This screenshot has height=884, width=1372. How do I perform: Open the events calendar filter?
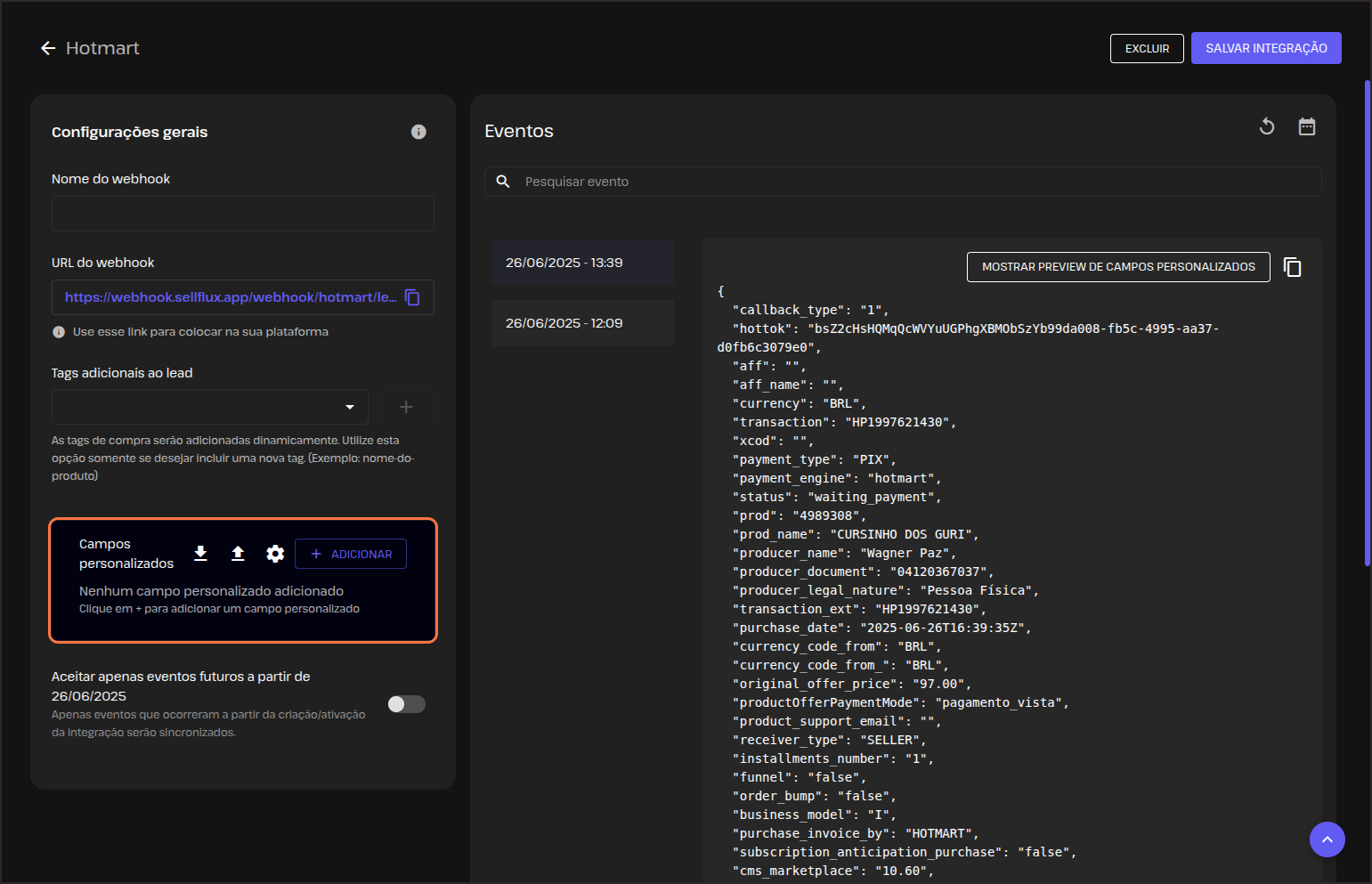click(1306, 127)
